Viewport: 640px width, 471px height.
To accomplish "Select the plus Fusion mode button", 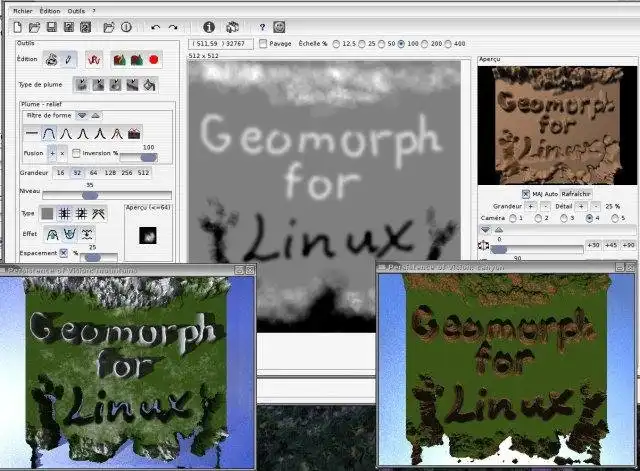I will click(52, 153).
